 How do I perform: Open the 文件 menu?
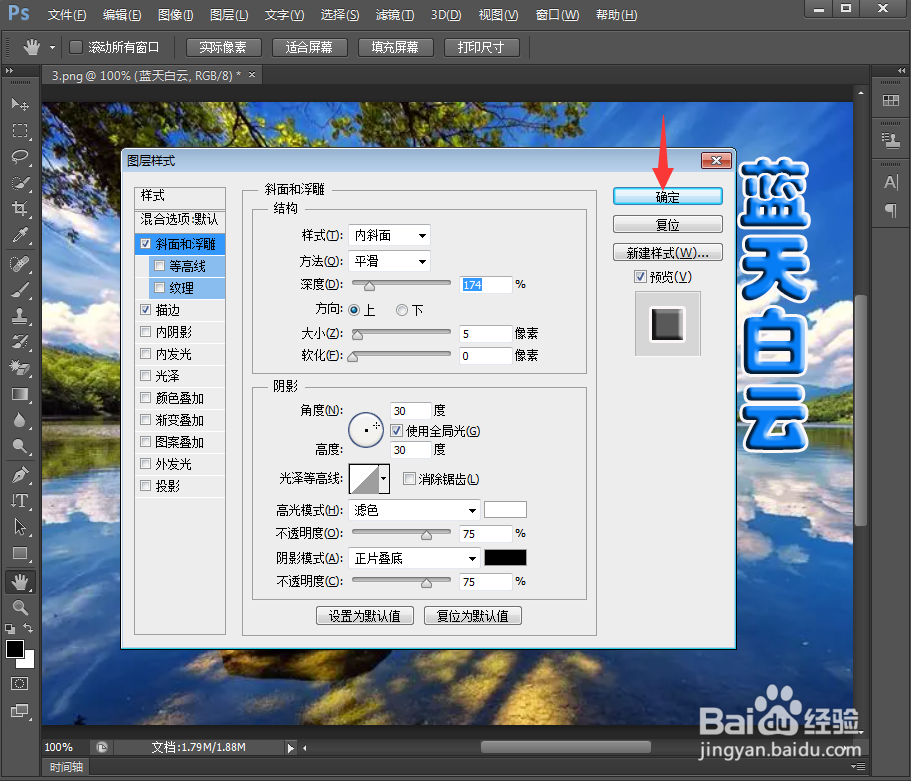pyautogui.click(x=67, y=15)
